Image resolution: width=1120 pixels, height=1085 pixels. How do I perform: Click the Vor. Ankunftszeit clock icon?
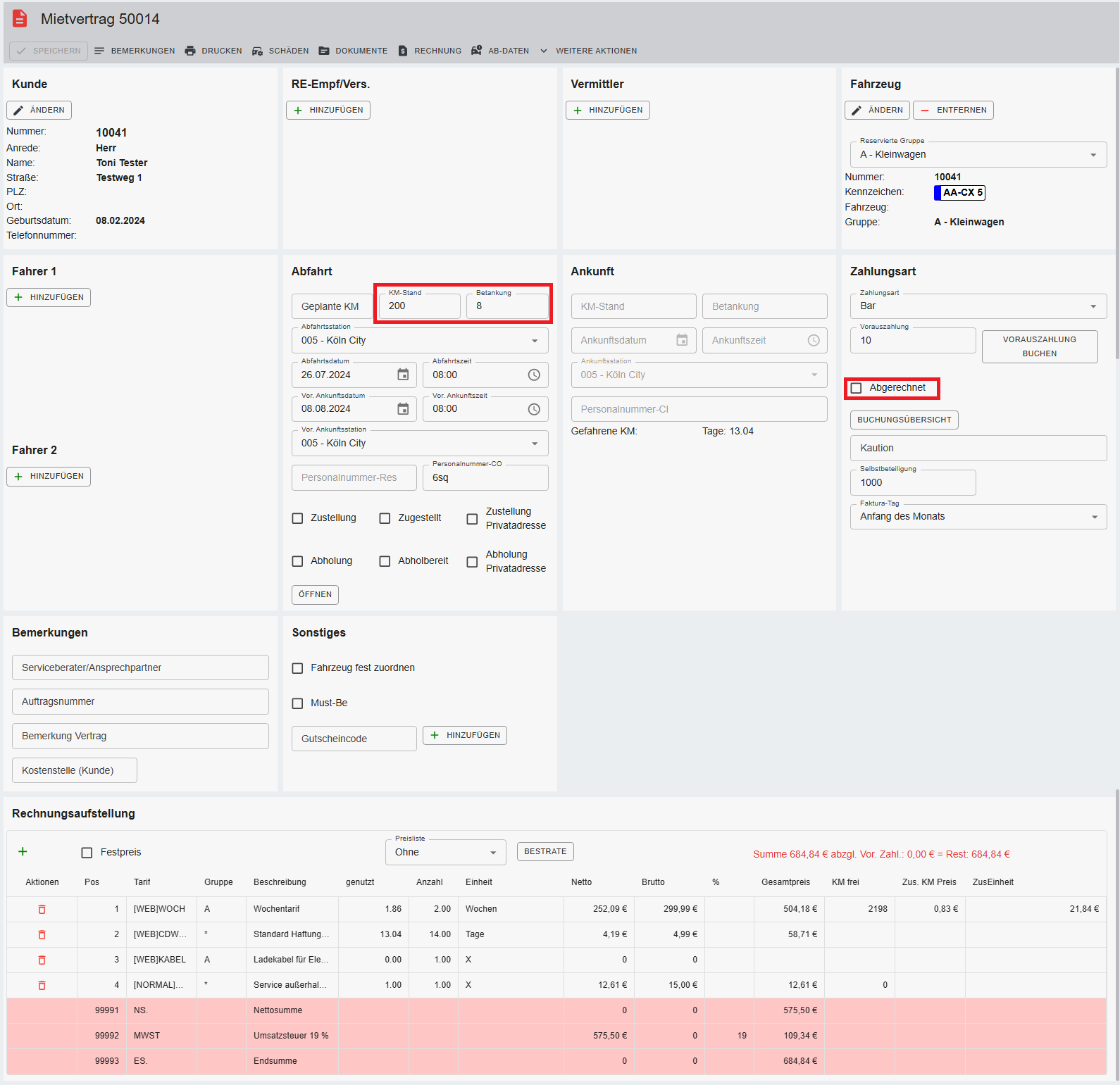534,409
